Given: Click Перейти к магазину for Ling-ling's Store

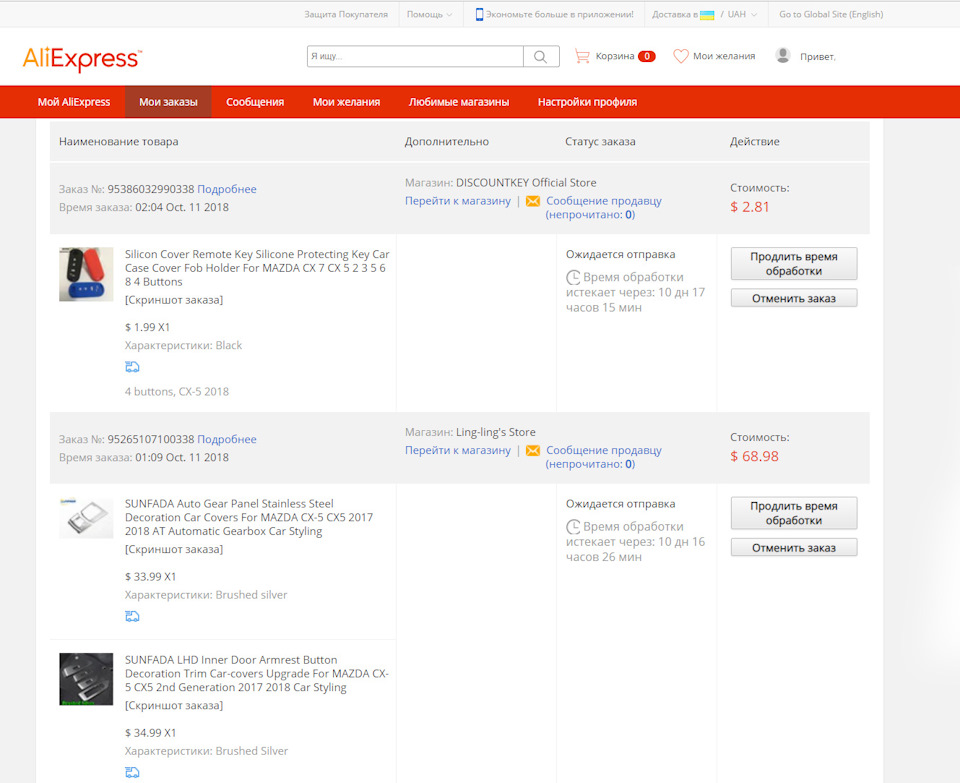Looking at the screenshot, I should tap(458, 450).
